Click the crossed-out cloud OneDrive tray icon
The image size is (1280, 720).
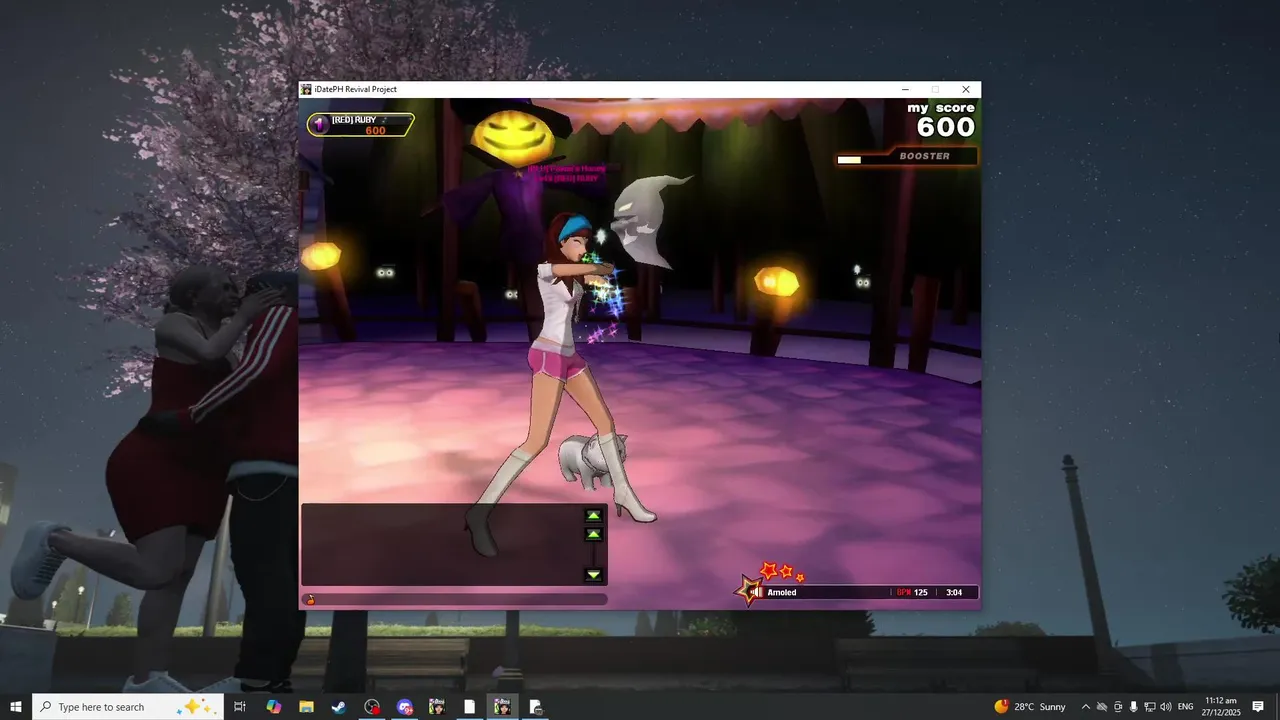point(1102,706)
